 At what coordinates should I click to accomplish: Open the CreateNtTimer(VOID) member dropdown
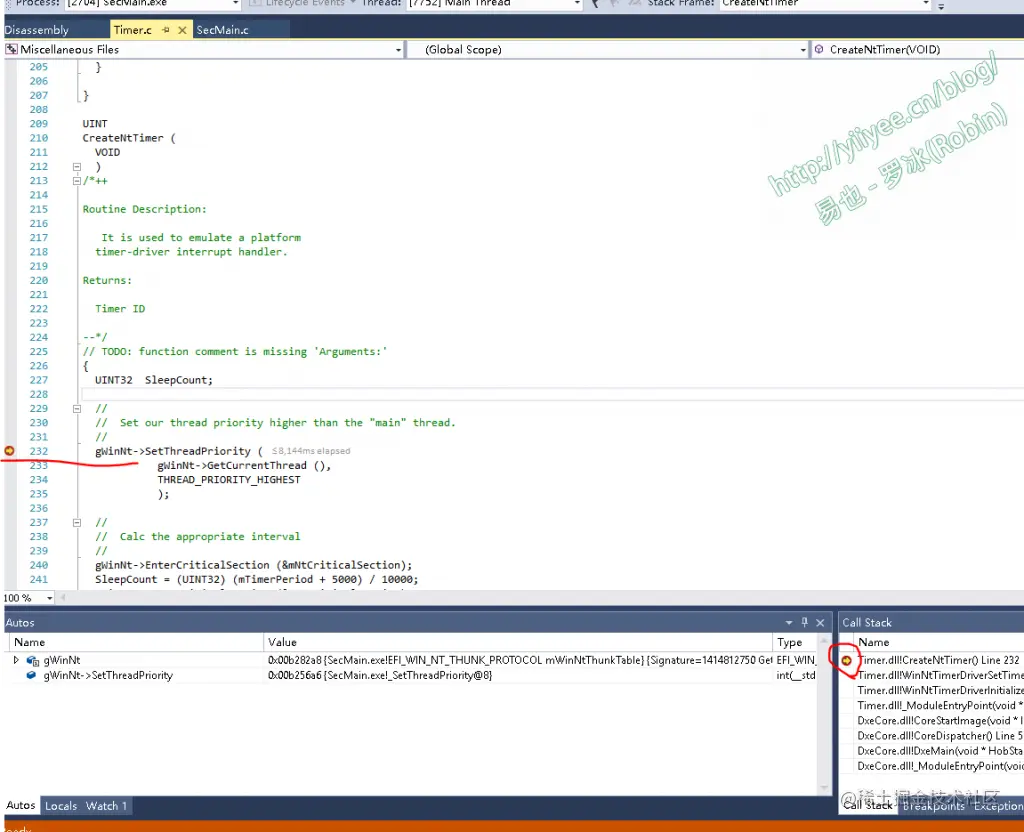tap(917, 50)
